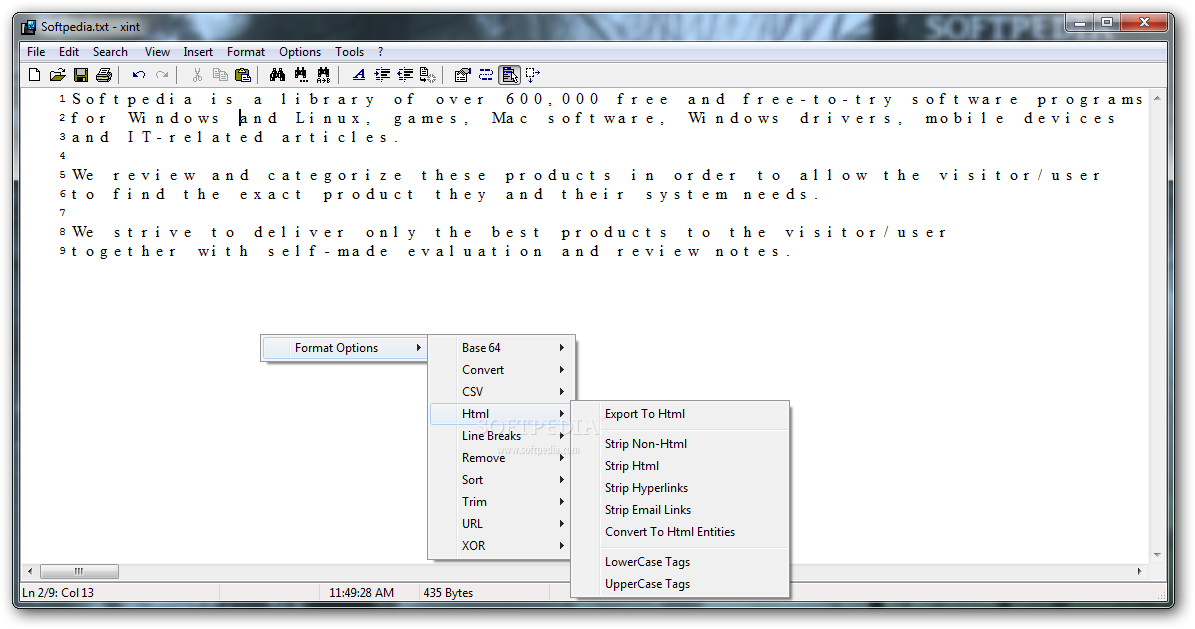Image resolution: width=1195 pixels, height=629 pixels.
Task: Choose UpperCase Tags
Action: point(680,584)
